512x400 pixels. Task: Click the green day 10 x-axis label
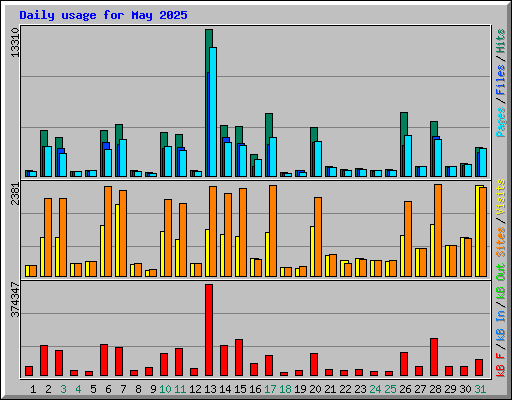pos(165,389)
